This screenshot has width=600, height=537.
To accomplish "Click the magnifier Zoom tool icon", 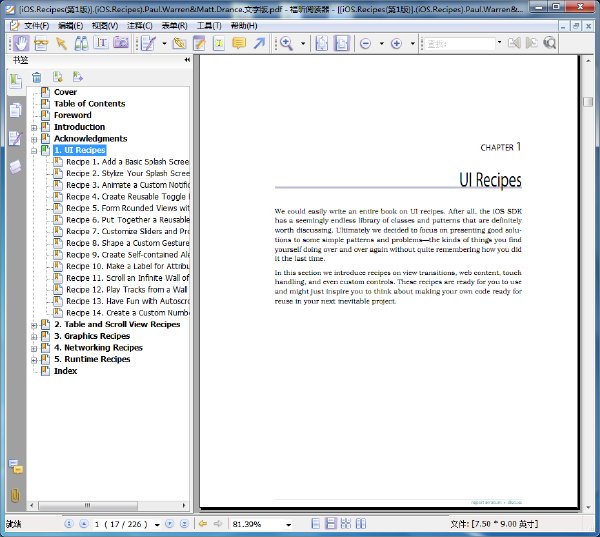I will pyautogui.click(x=286, y=44).
